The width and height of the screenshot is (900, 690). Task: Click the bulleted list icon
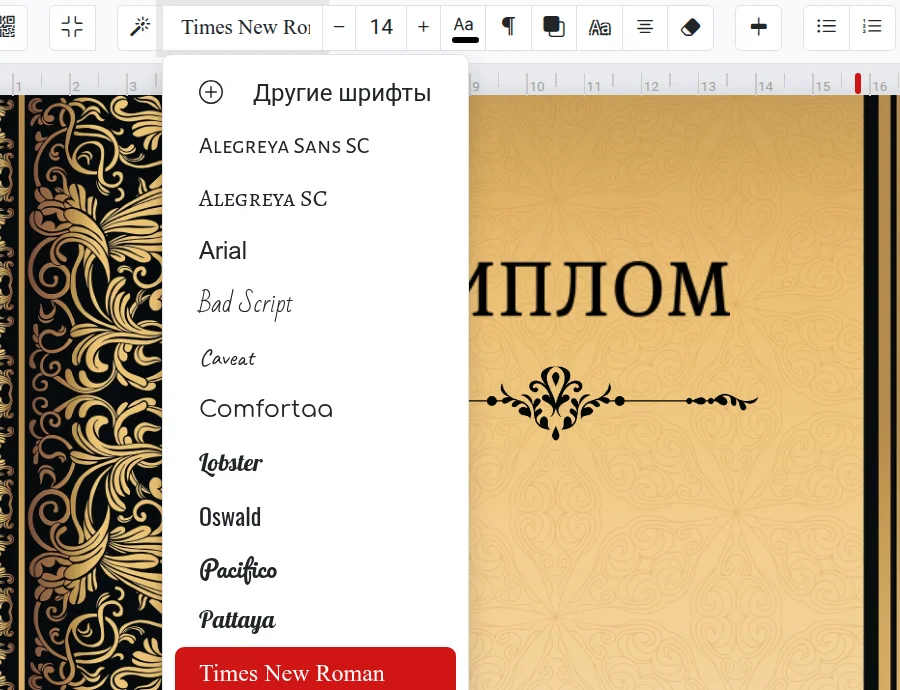[x=827, y=27]
